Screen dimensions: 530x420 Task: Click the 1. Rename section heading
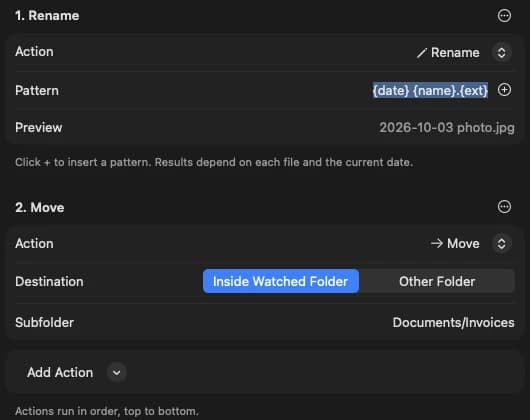click(47, 16)
